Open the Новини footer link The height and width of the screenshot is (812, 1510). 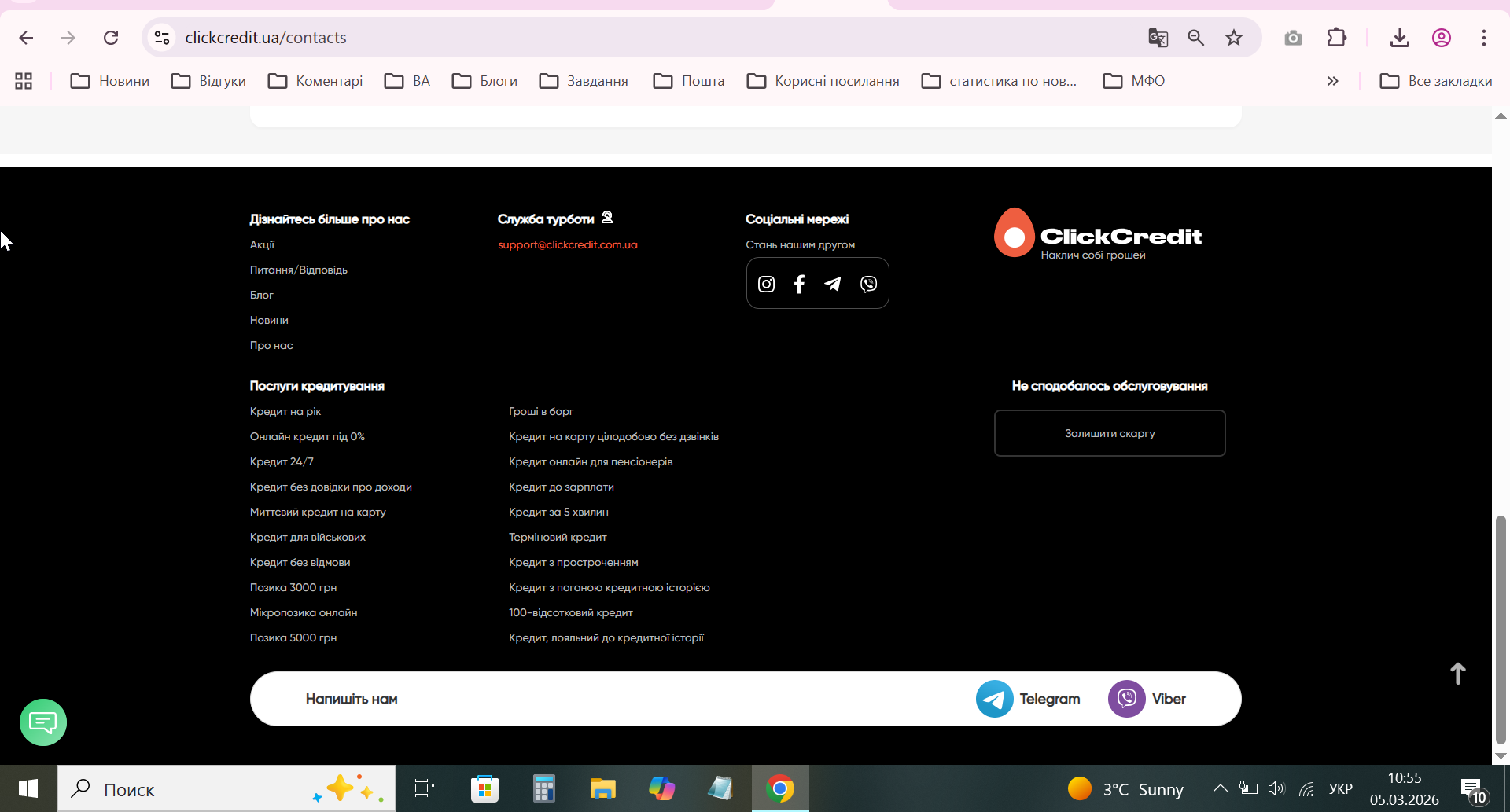click(269, 320)
